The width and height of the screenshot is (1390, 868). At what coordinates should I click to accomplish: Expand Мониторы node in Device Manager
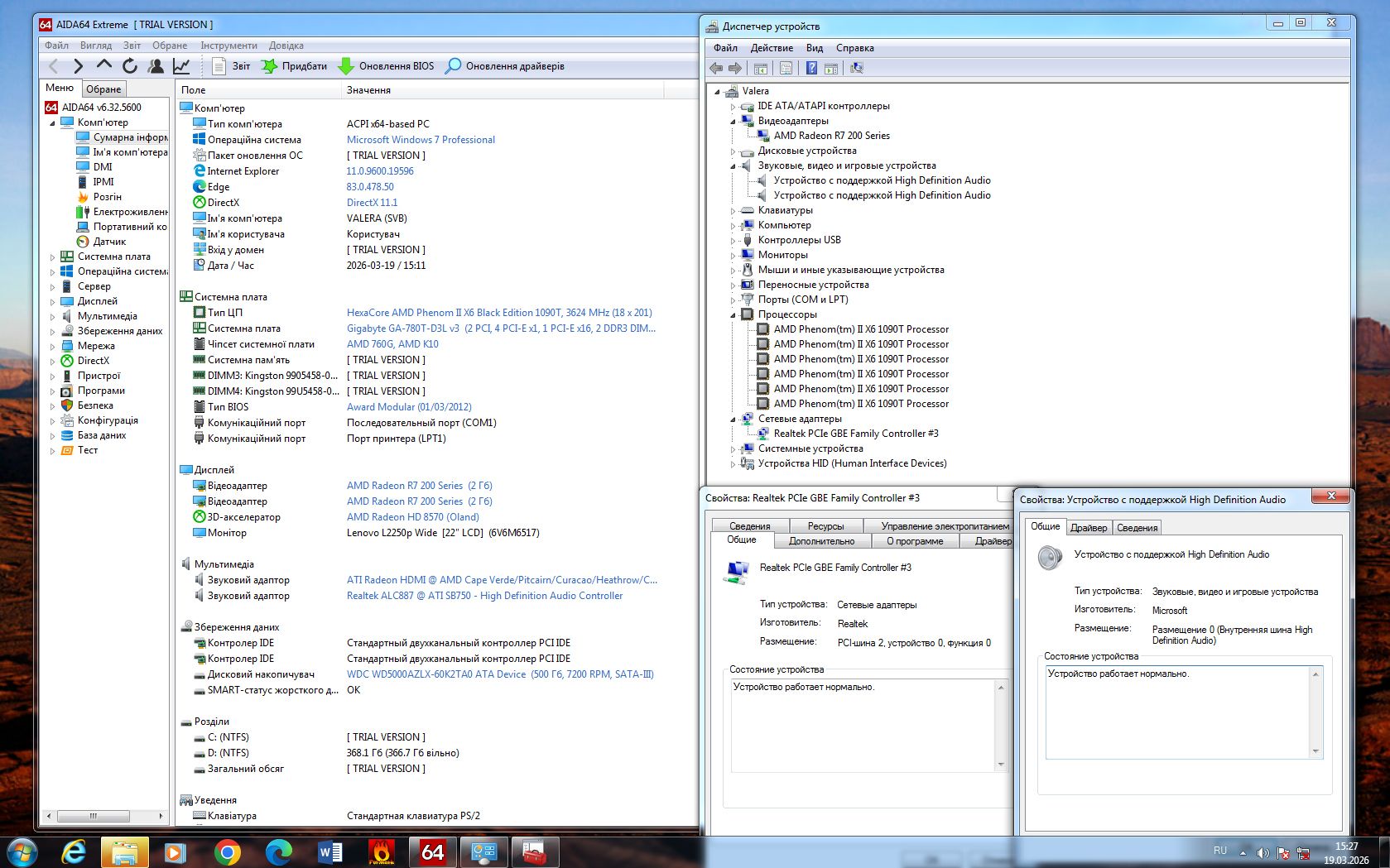point(733,255)
